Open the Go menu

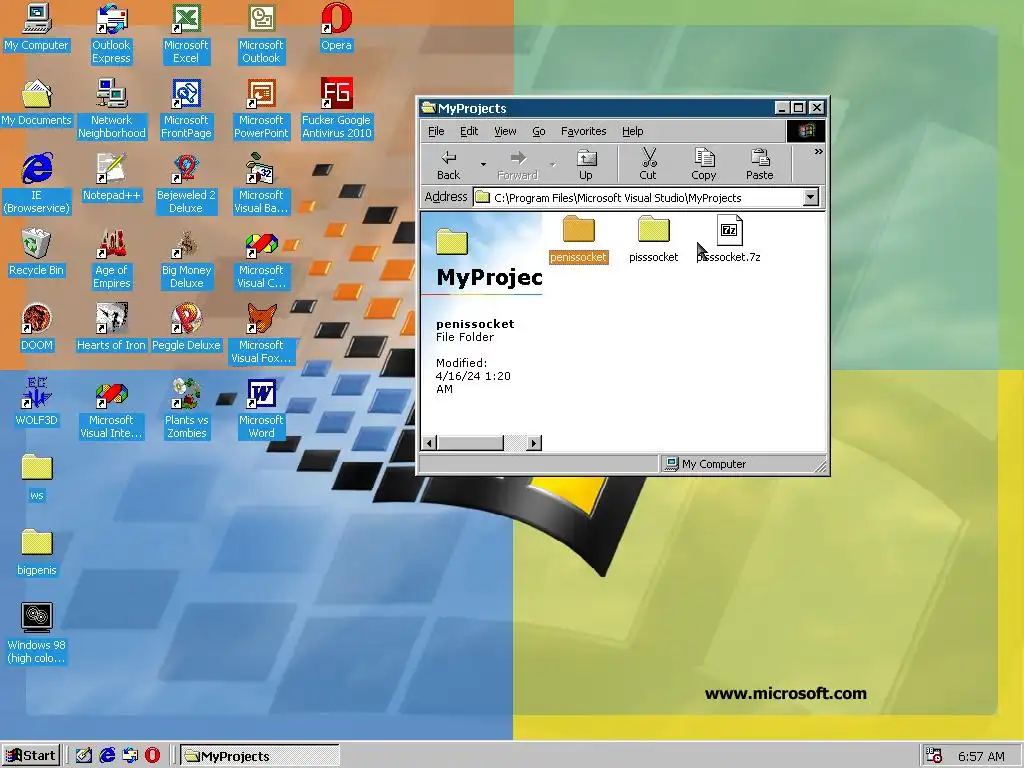click(539, 131)
